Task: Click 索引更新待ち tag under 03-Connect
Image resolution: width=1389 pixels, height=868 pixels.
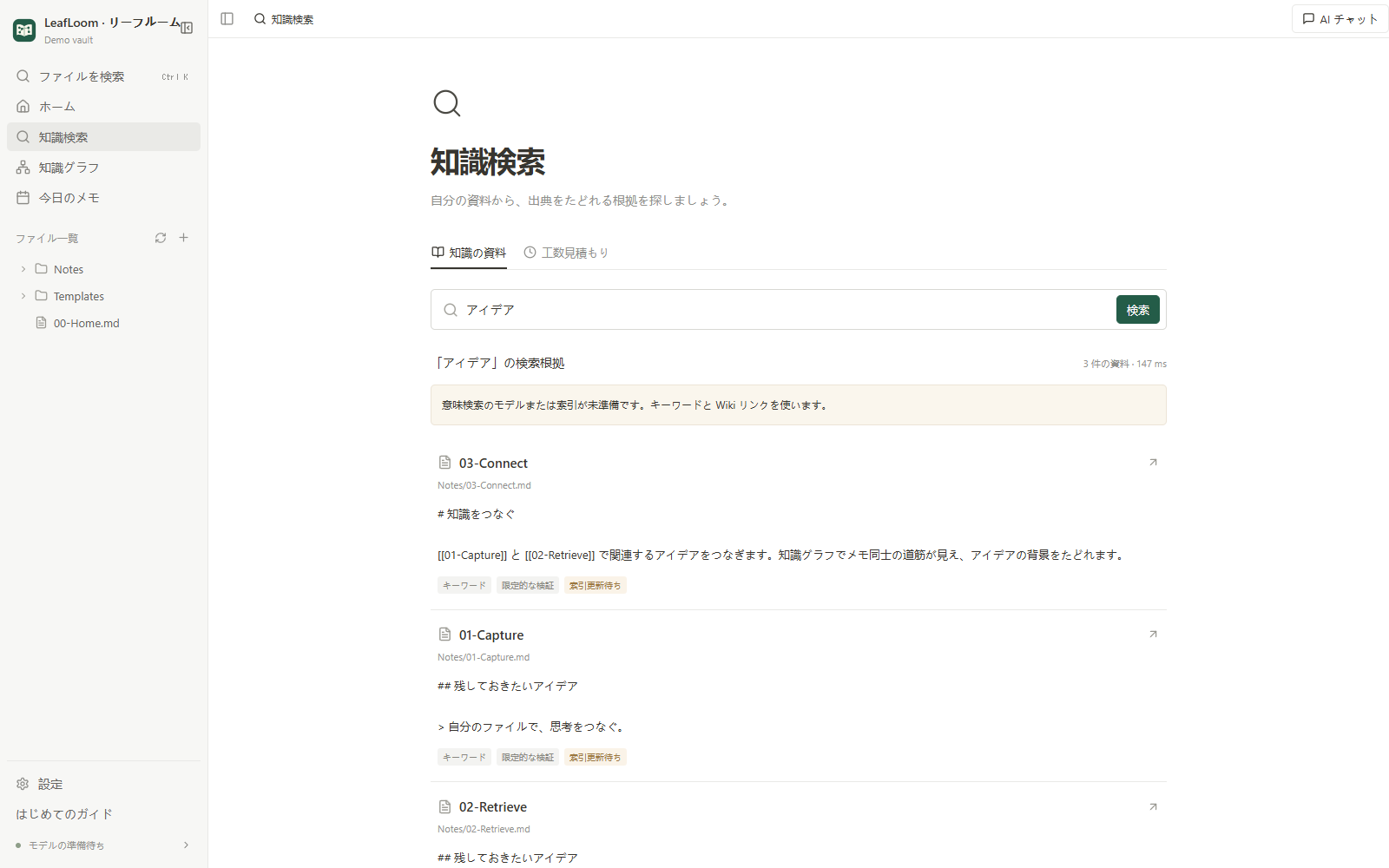Action: click(596, 586)
